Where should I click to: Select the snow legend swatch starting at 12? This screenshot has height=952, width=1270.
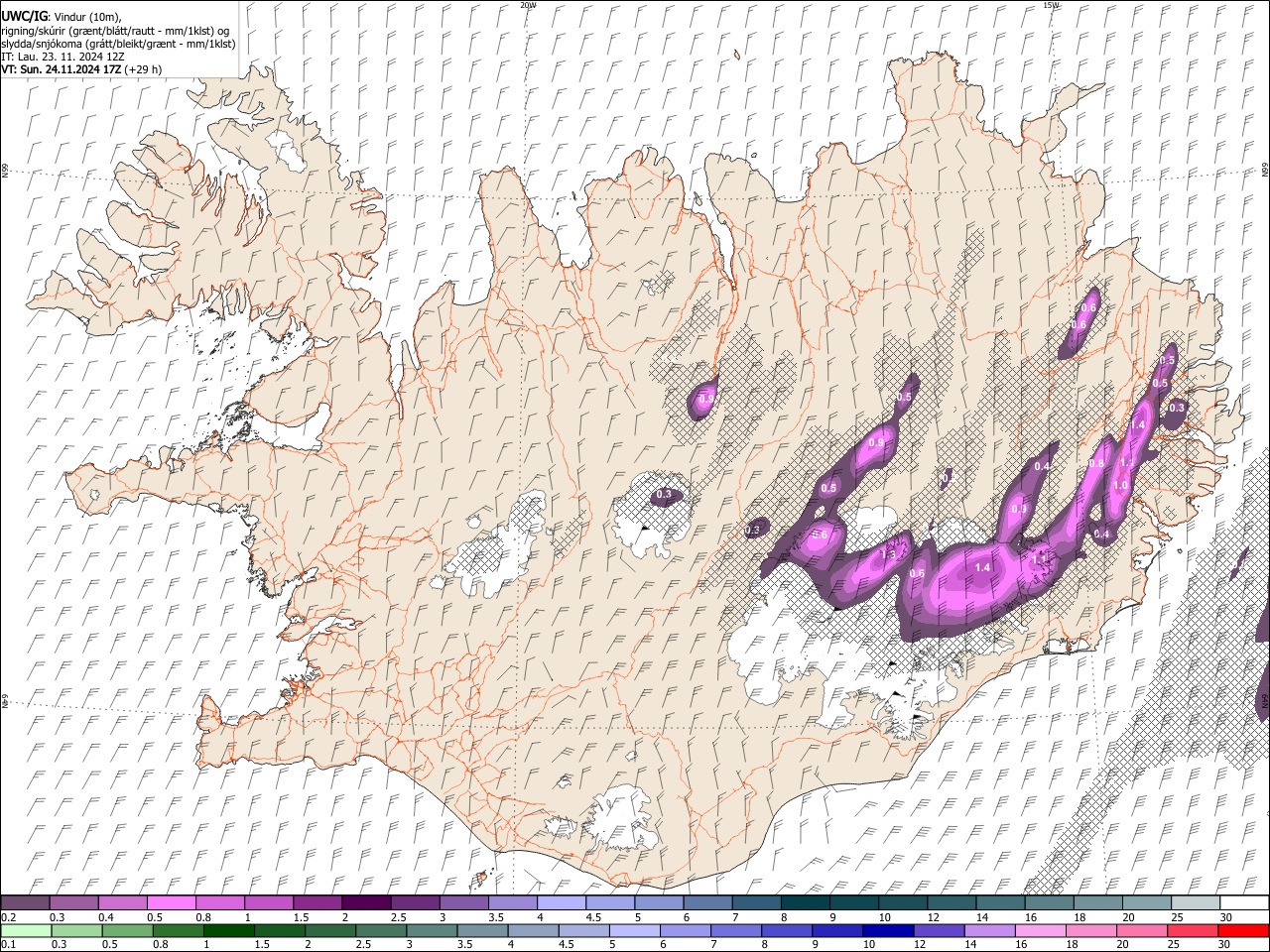point(952,903)
